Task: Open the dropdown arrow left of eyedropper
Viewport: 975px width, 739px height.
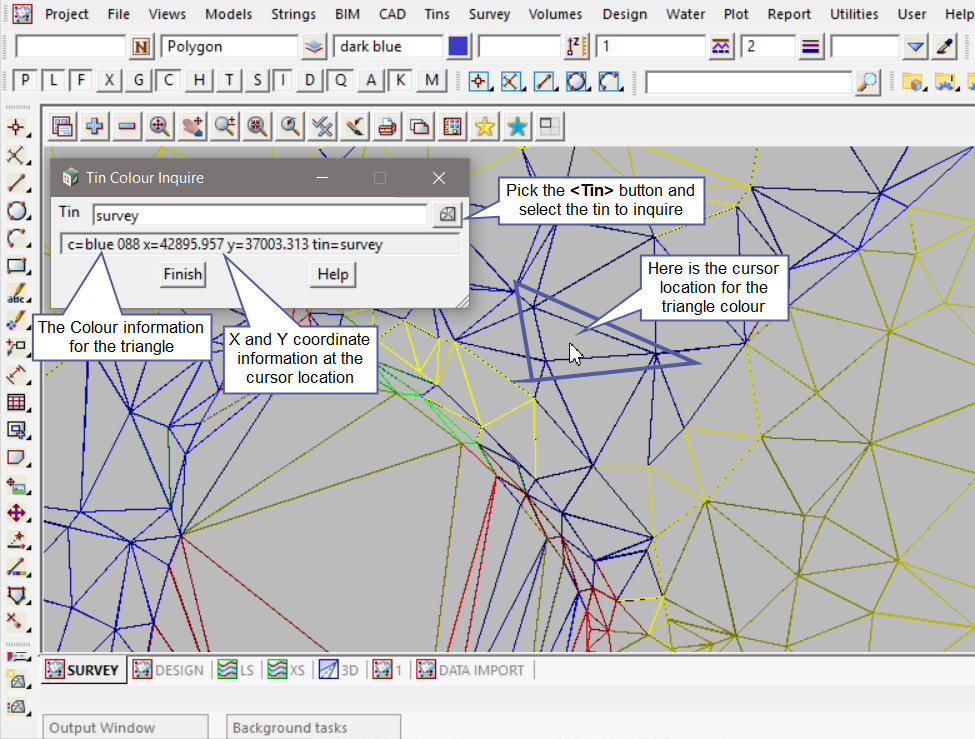Action: (915, 47)
